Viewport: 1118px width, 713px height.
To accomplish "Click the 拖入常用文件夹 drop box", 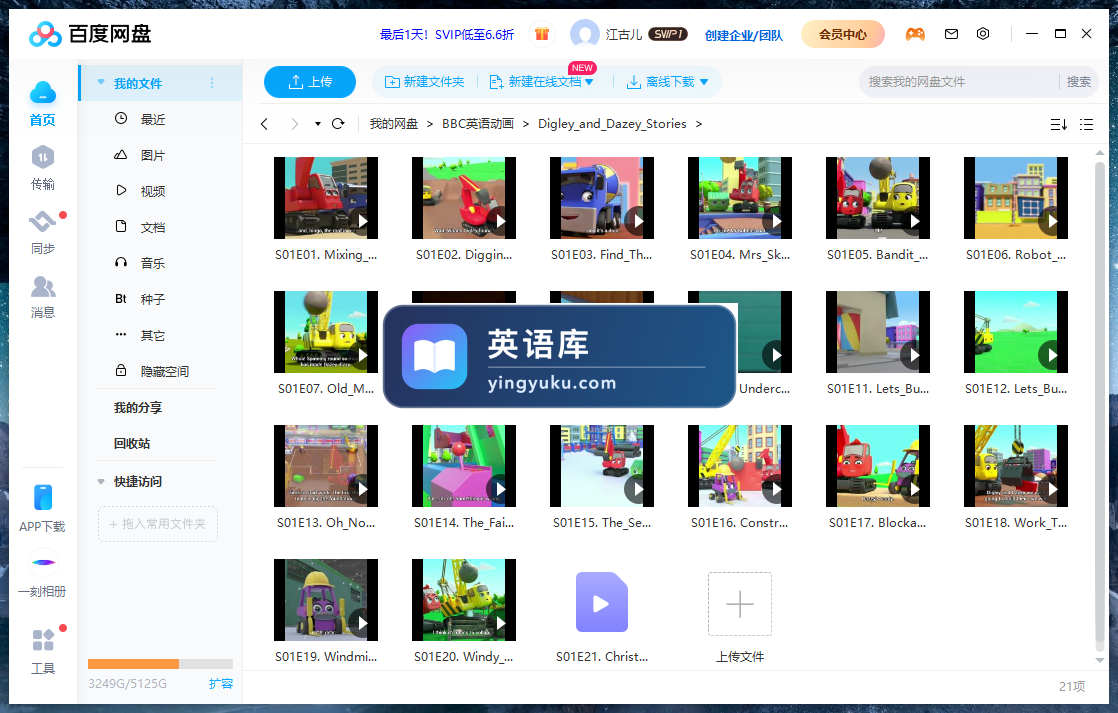I will click(x=158, y=524).
